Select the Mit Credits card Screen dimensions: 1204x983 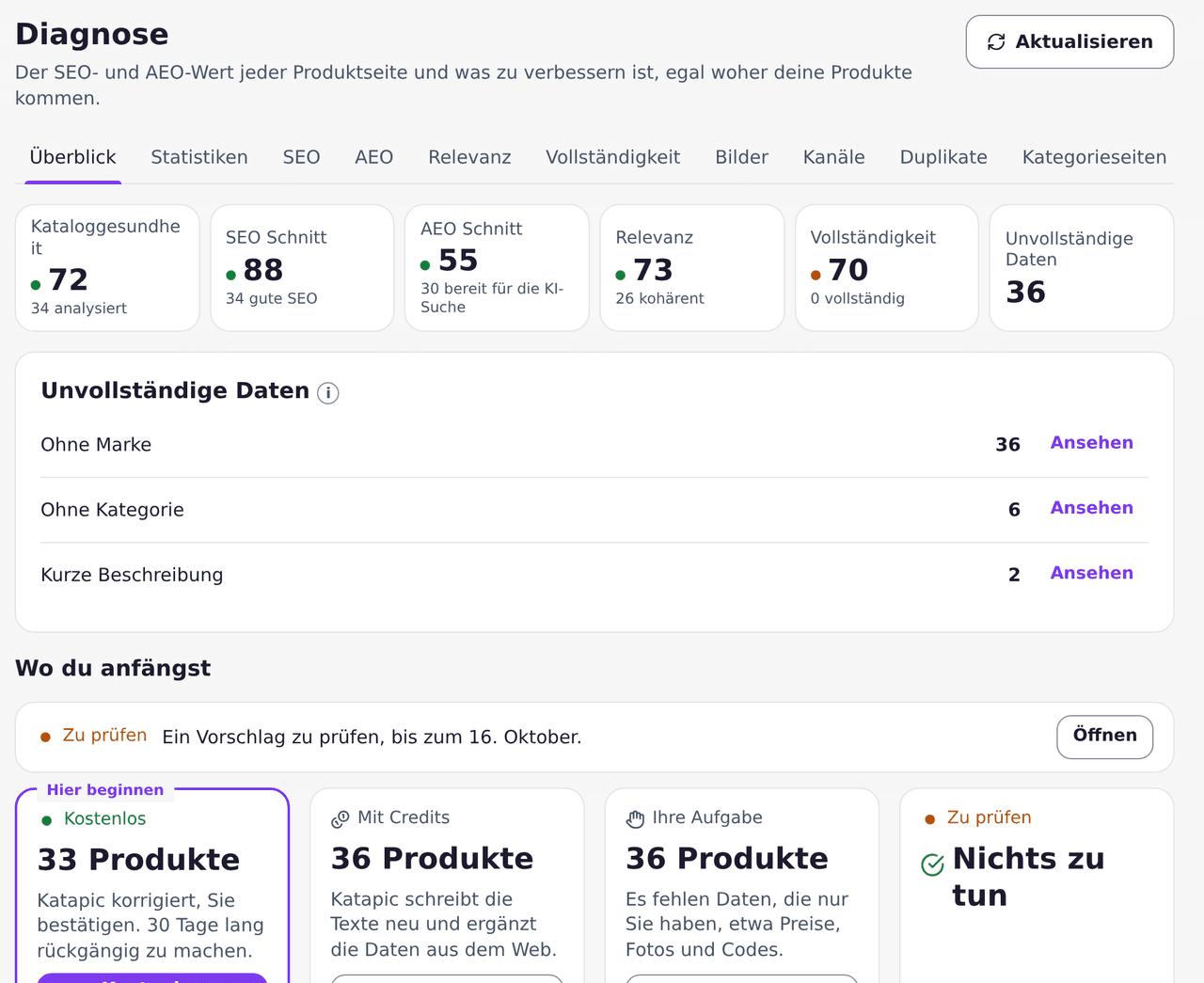[447, 886]
